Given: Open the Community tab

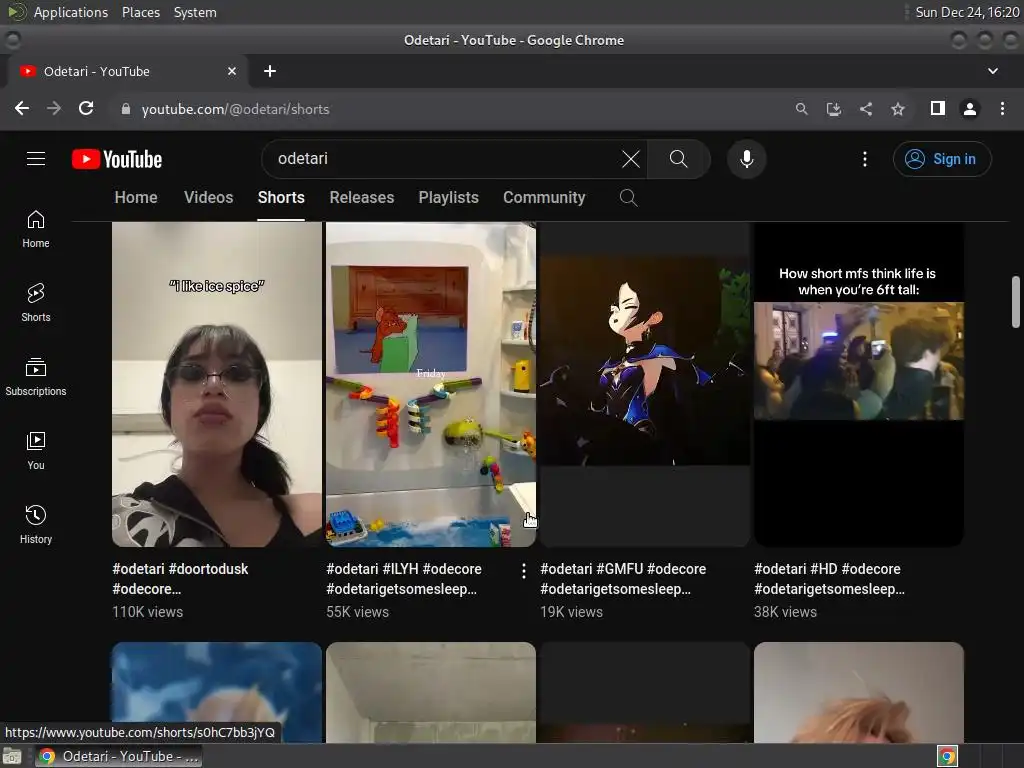Looking at the screenshot, I should (544, 198).
